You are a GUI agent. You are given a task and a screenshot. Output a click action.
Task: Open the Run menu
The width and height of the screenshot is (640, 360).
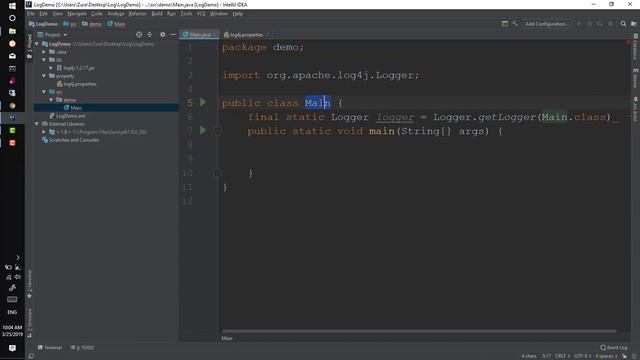pos(171,14)
